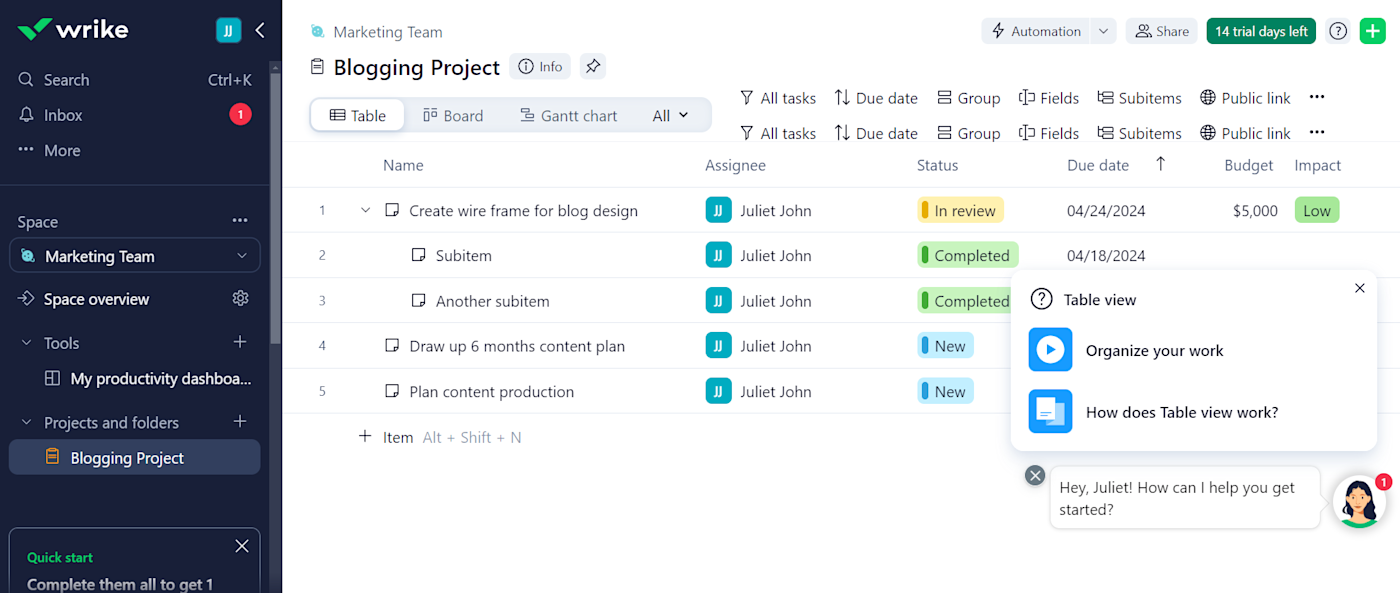This screenshot has width=1400, height=593.
Task: Open the Space three-dot options menu
Action: tap(240, 221)
